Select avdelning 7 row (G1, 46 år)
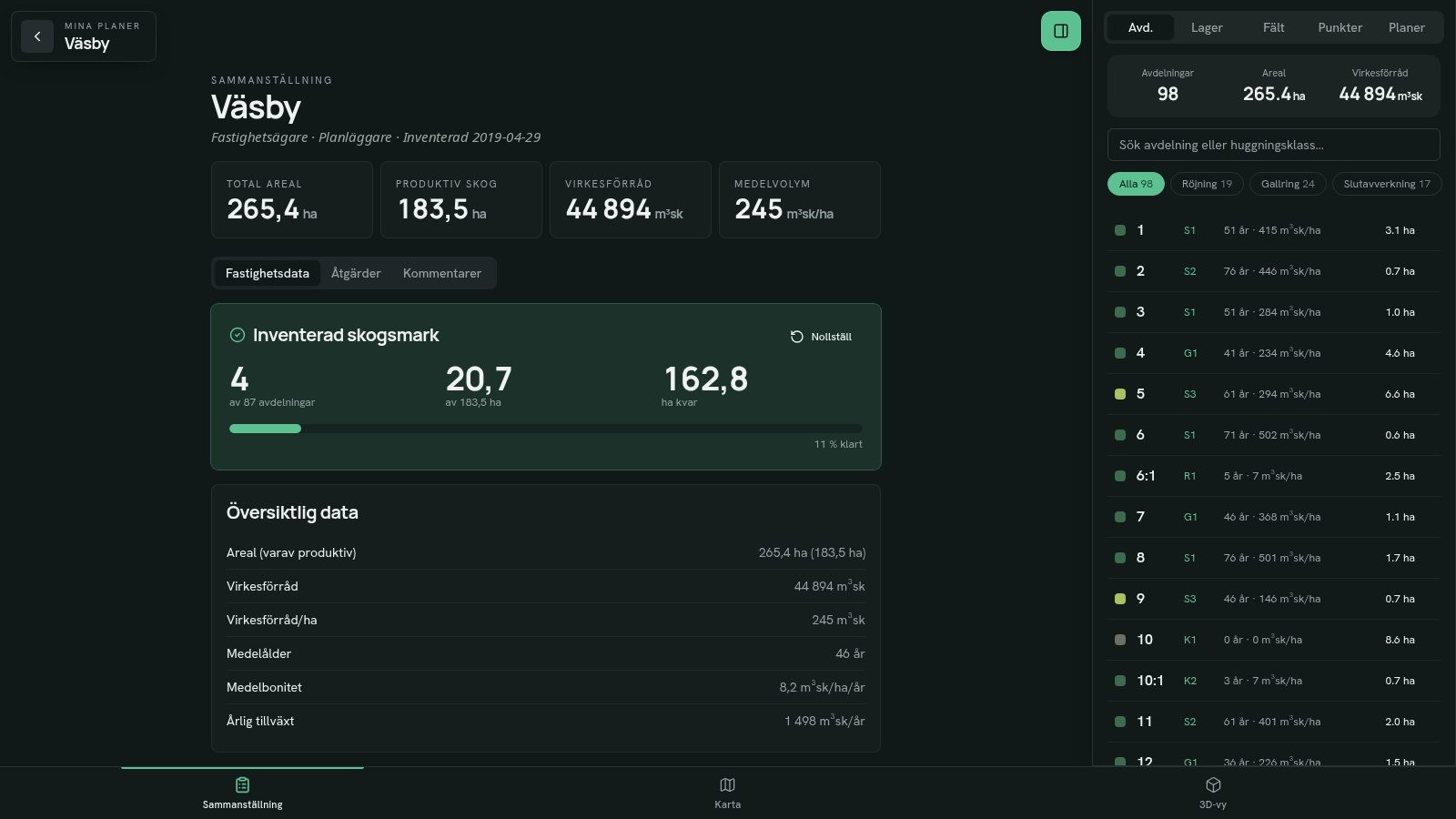The image size is (1456, 819). (x=1274, y=517)
